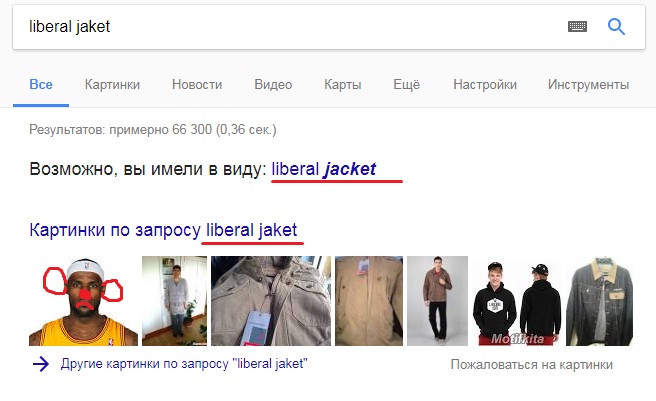Expand the Ещё menu
The width and height of the screenshot is (656, 401).
pos(406,85)
